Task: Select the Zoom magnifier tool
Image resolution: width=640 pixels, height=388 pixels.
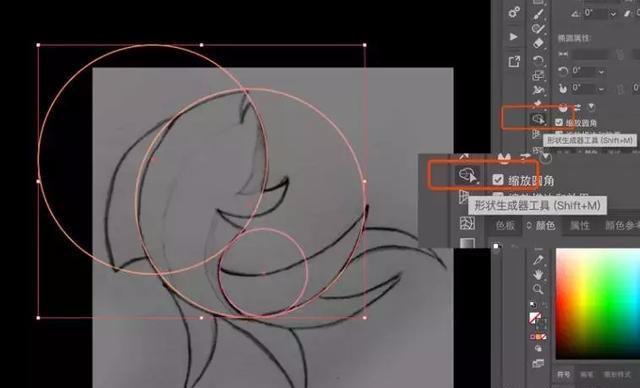Action: click(538, 289)
